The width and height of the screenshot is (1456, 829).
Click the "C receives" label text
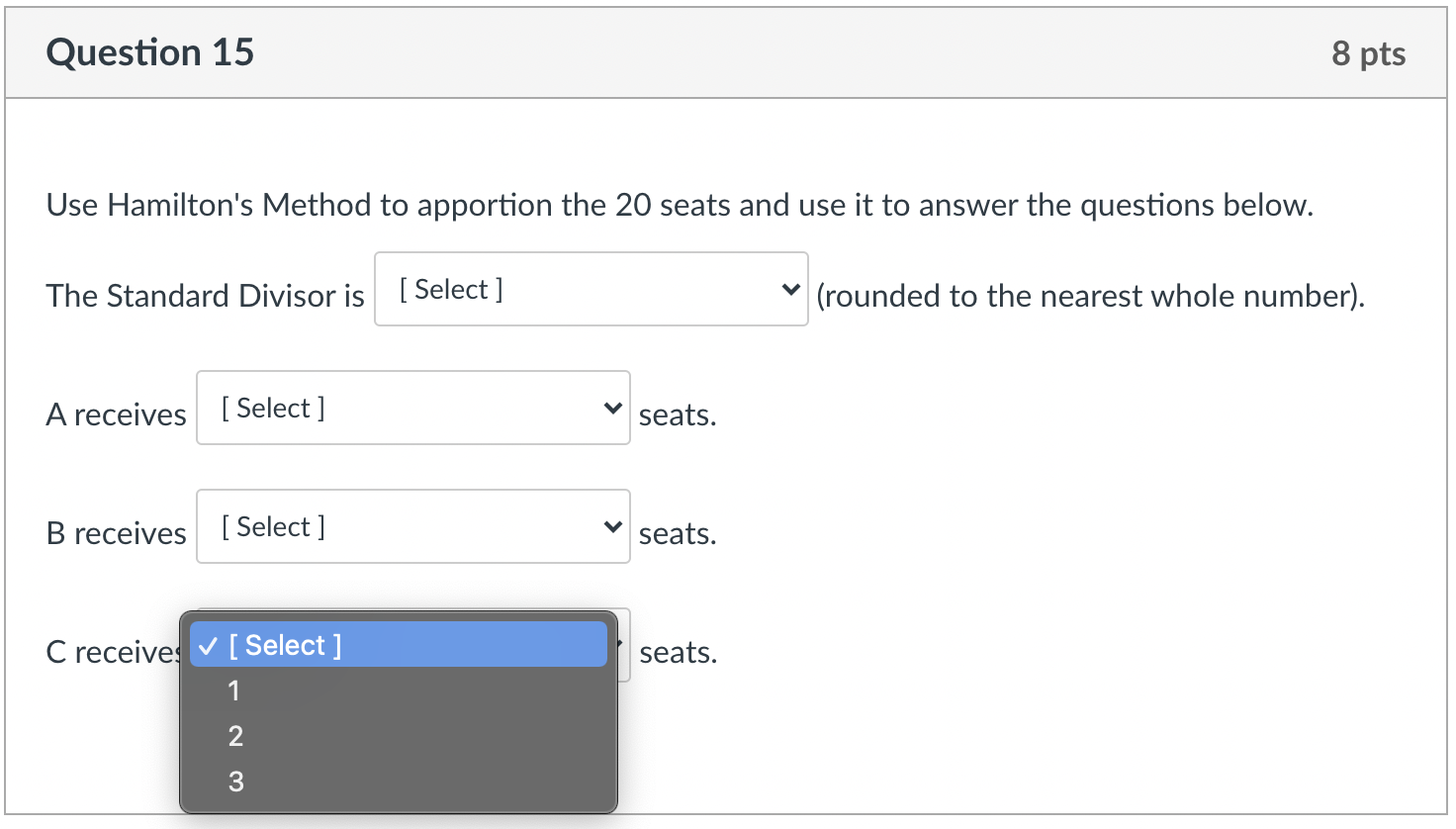(x=111, y=652)
